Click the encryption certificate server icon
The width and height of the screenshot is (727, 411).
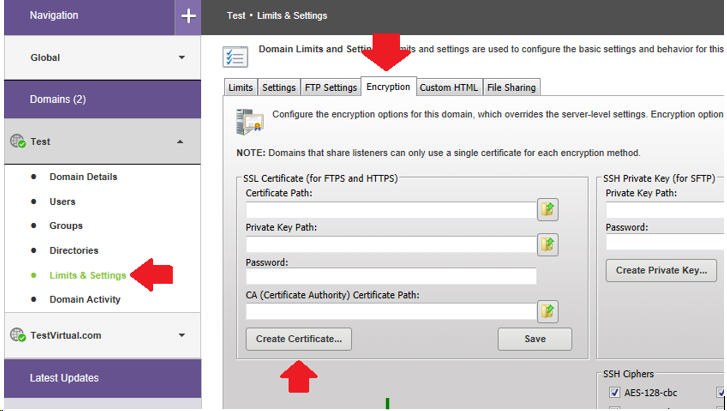click(249, 122)
